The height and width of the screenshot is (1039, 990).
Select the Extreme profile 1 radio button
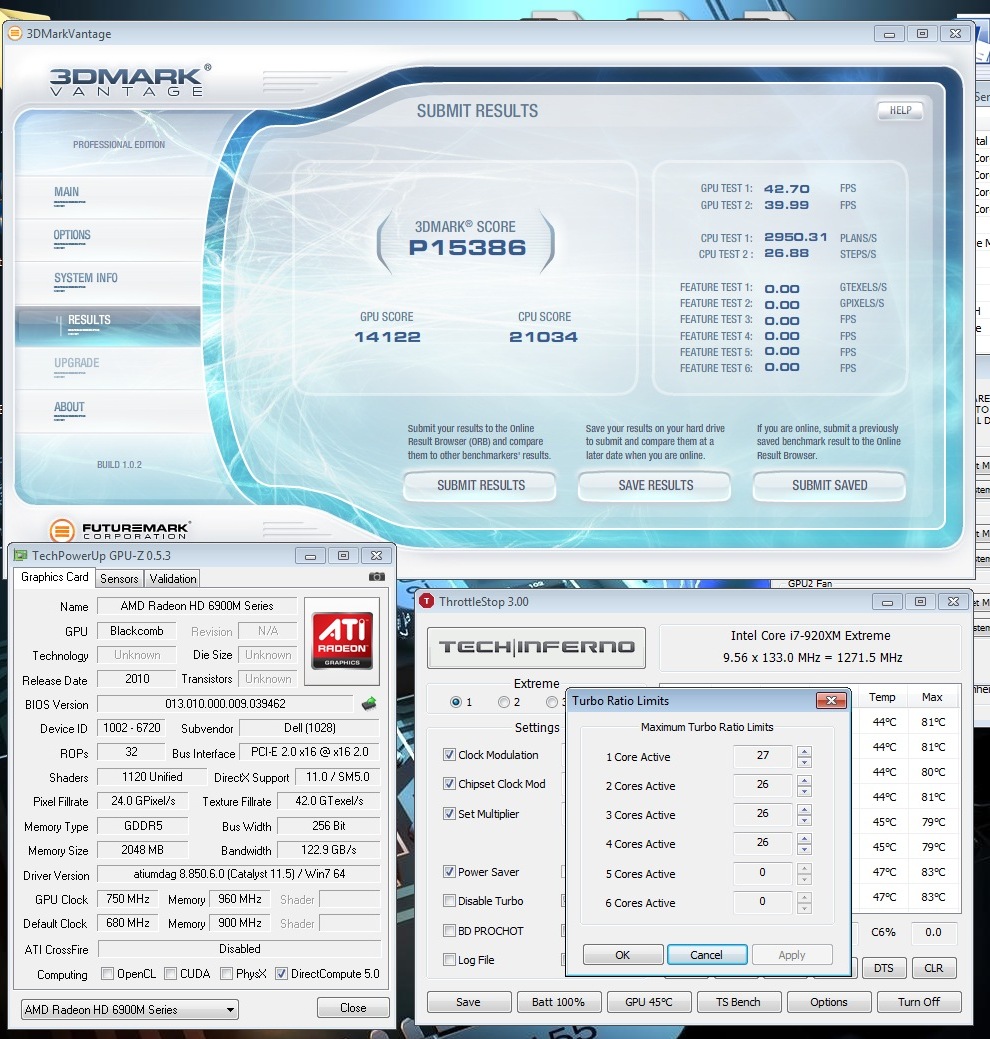point(456,702)
